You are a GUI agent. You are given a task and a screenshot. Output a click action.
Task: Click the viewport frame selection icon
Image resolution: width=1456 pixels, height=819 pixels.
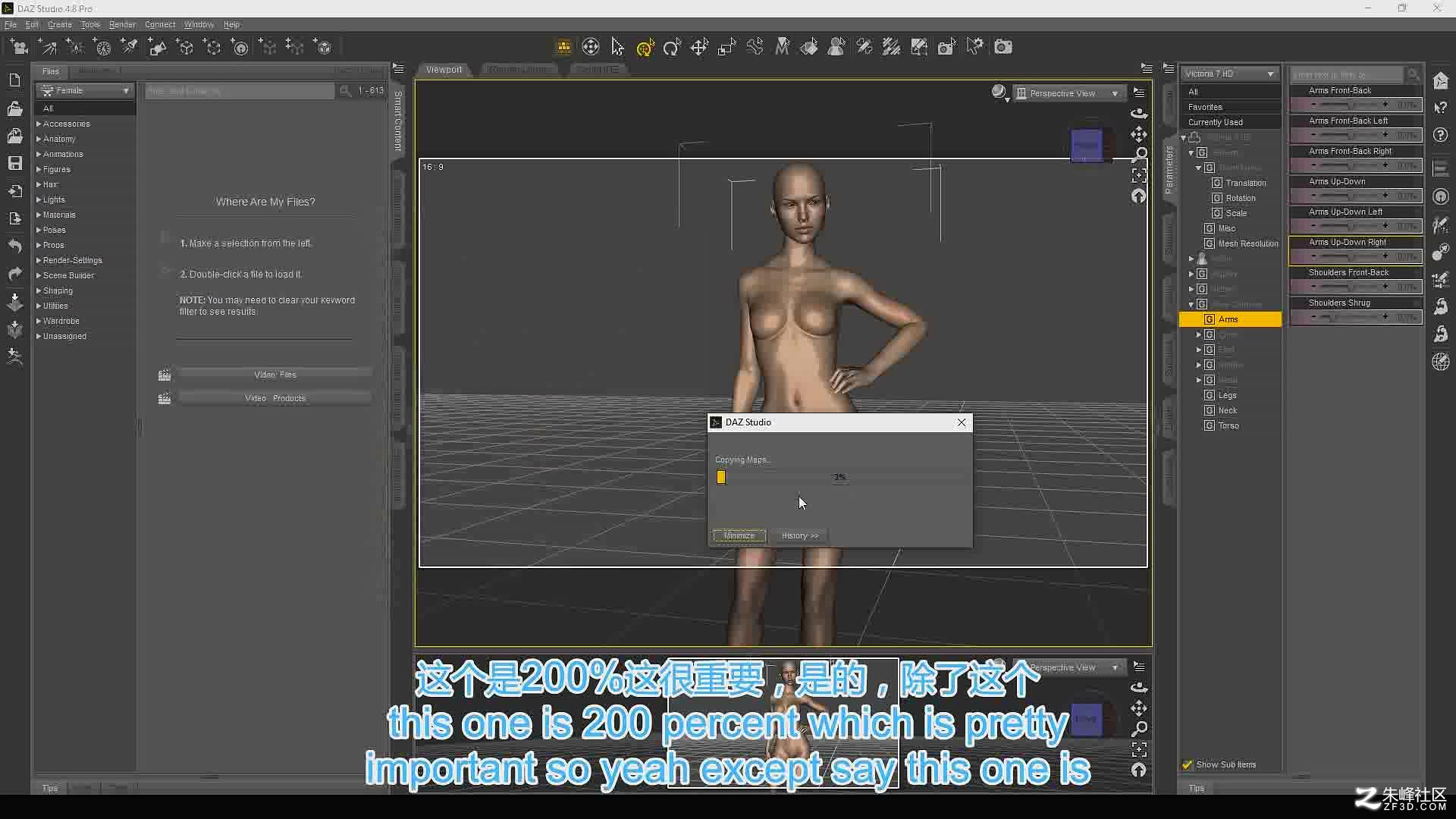point(1138,175)
